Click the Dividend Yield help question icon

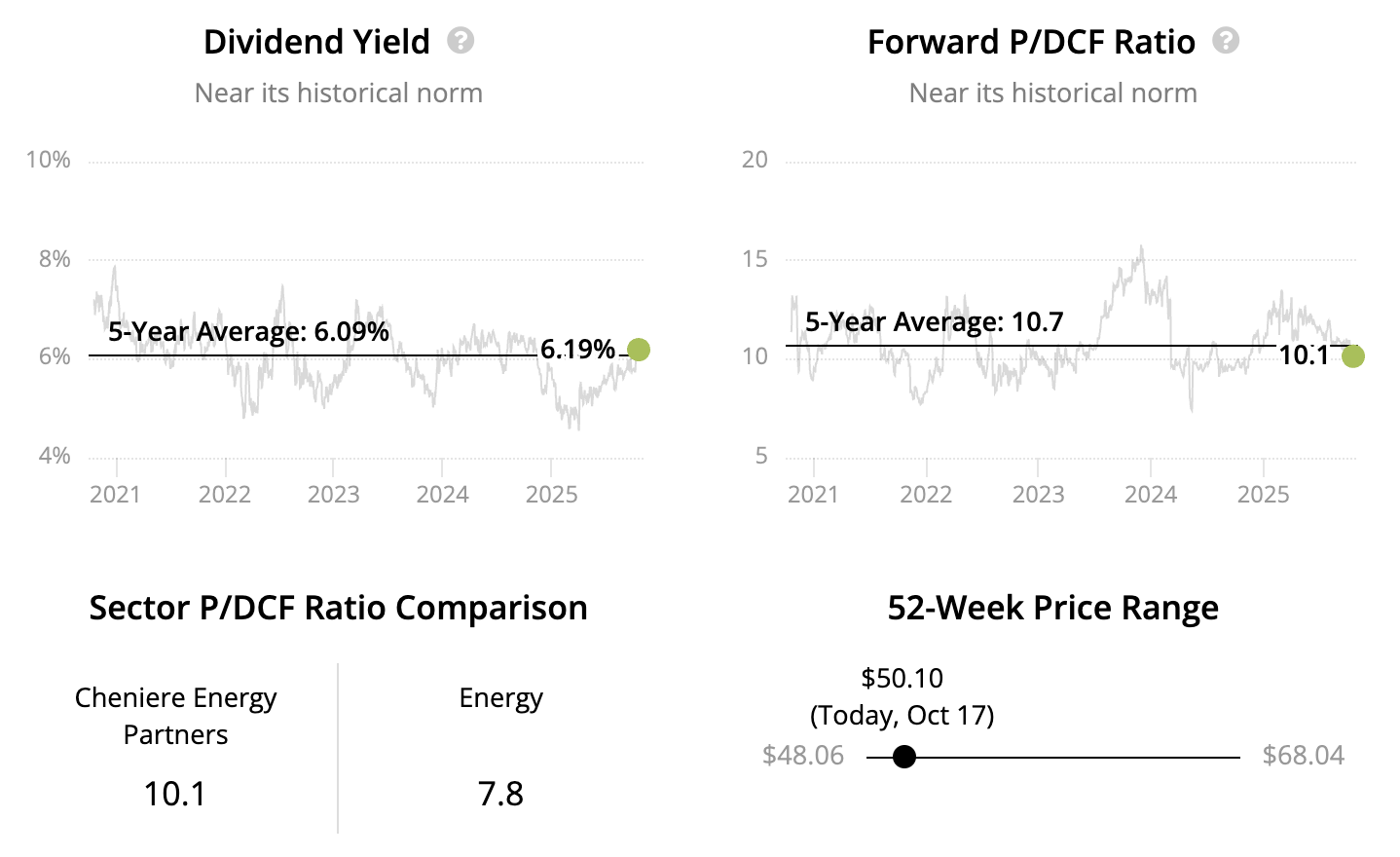click(461, 41)
